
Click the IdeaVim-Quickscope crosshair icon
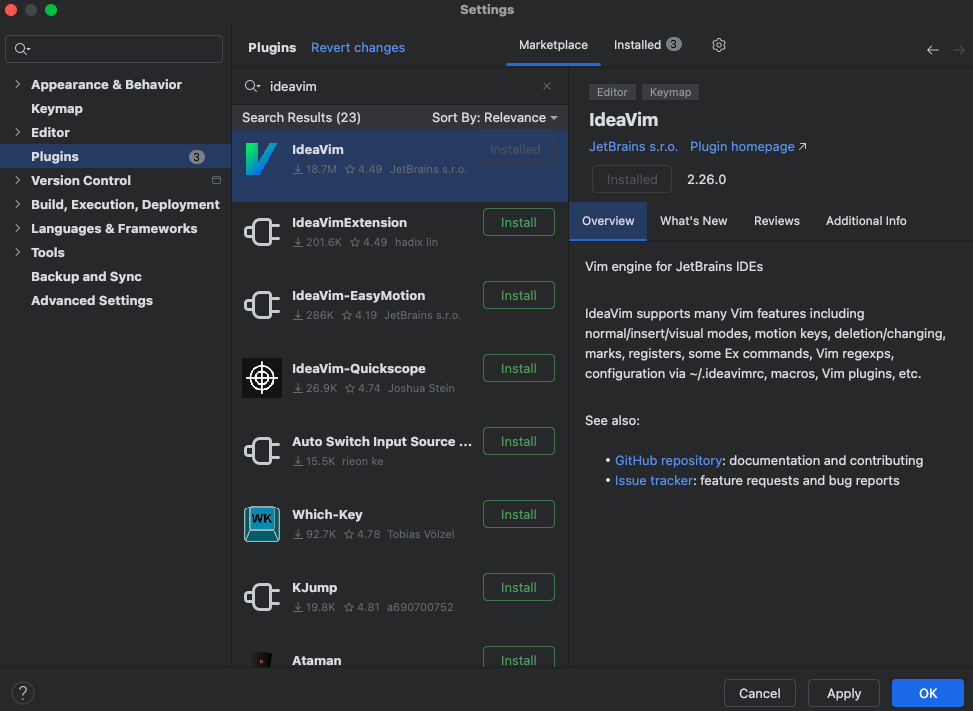pyautogui.click(x=261, y=378)
